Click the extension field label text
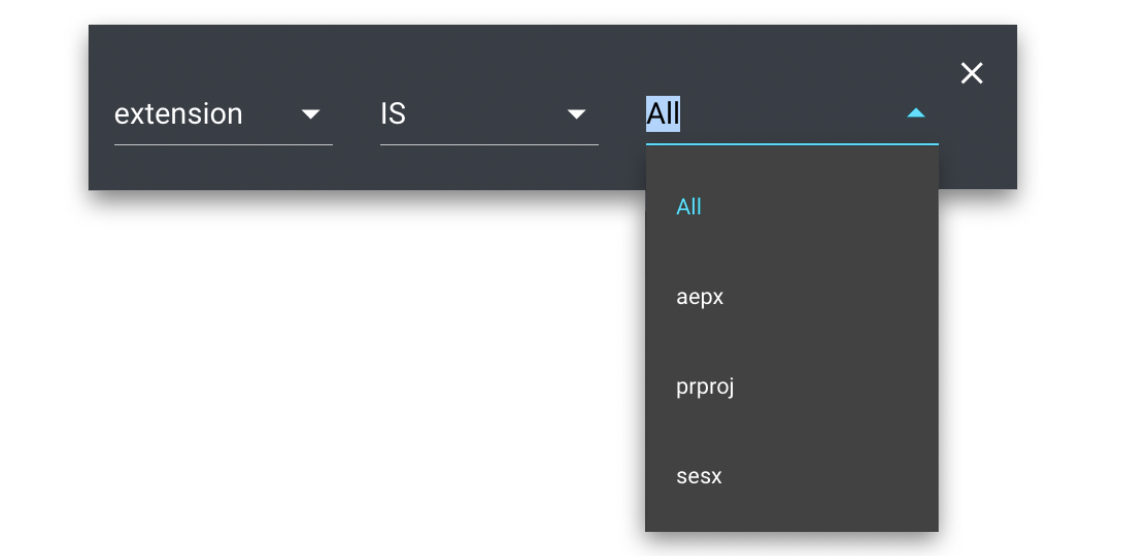The height and width of the screenshot is (556, 1144). [x=178, y=114]
